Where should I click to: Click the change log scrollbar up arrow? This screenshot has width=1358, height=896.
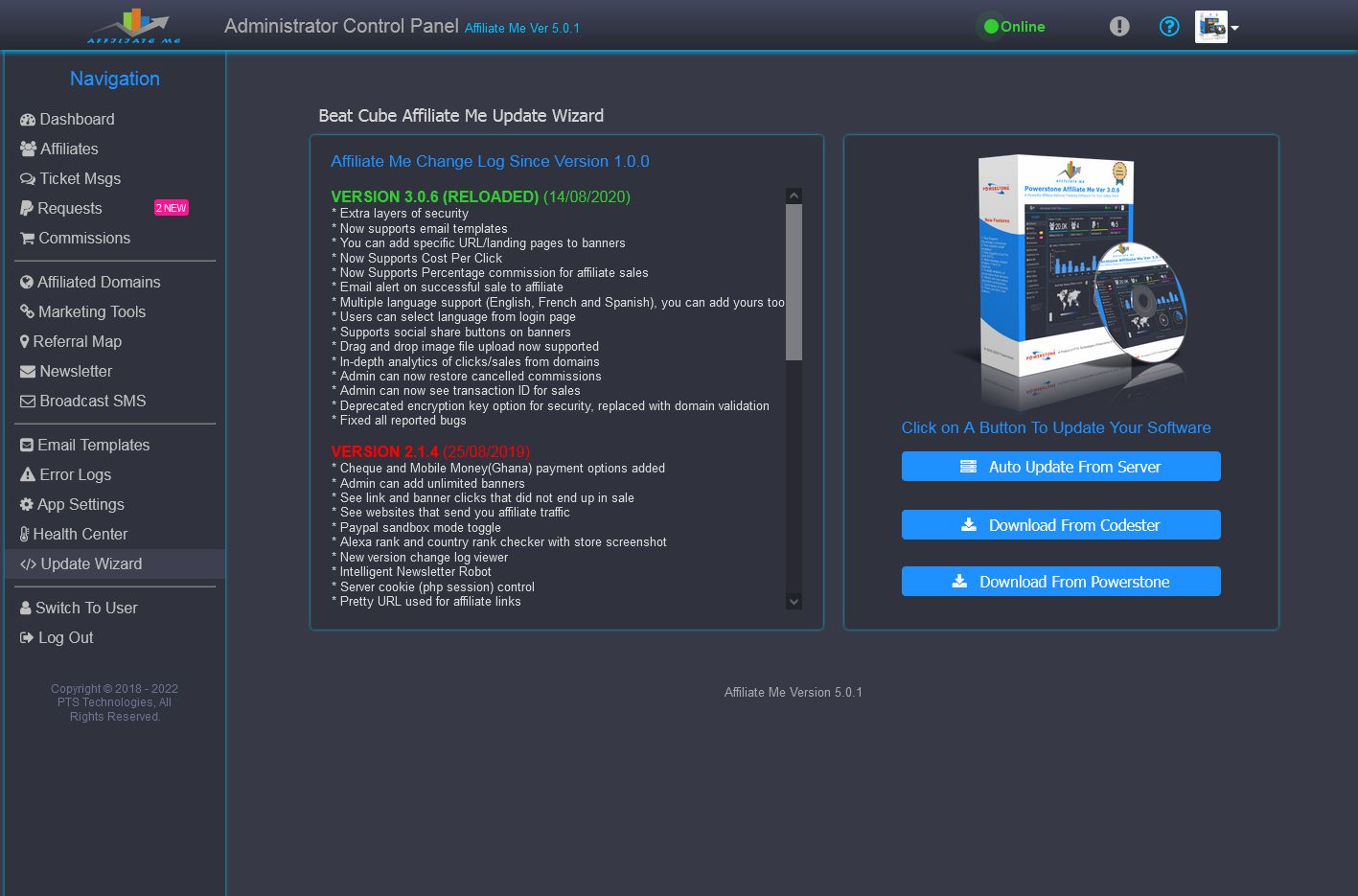click(794, 195)
